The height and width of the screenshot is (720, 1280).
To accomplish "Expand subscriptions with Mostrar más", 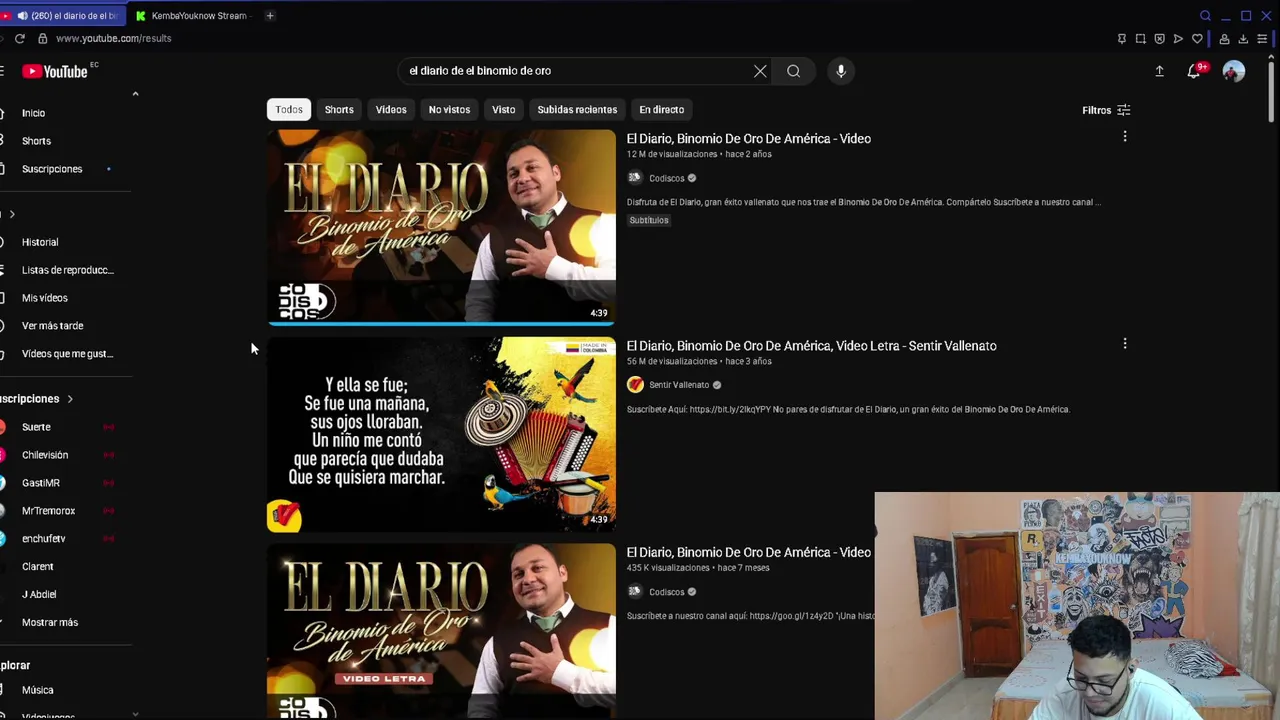I will [x=50, y=622].
